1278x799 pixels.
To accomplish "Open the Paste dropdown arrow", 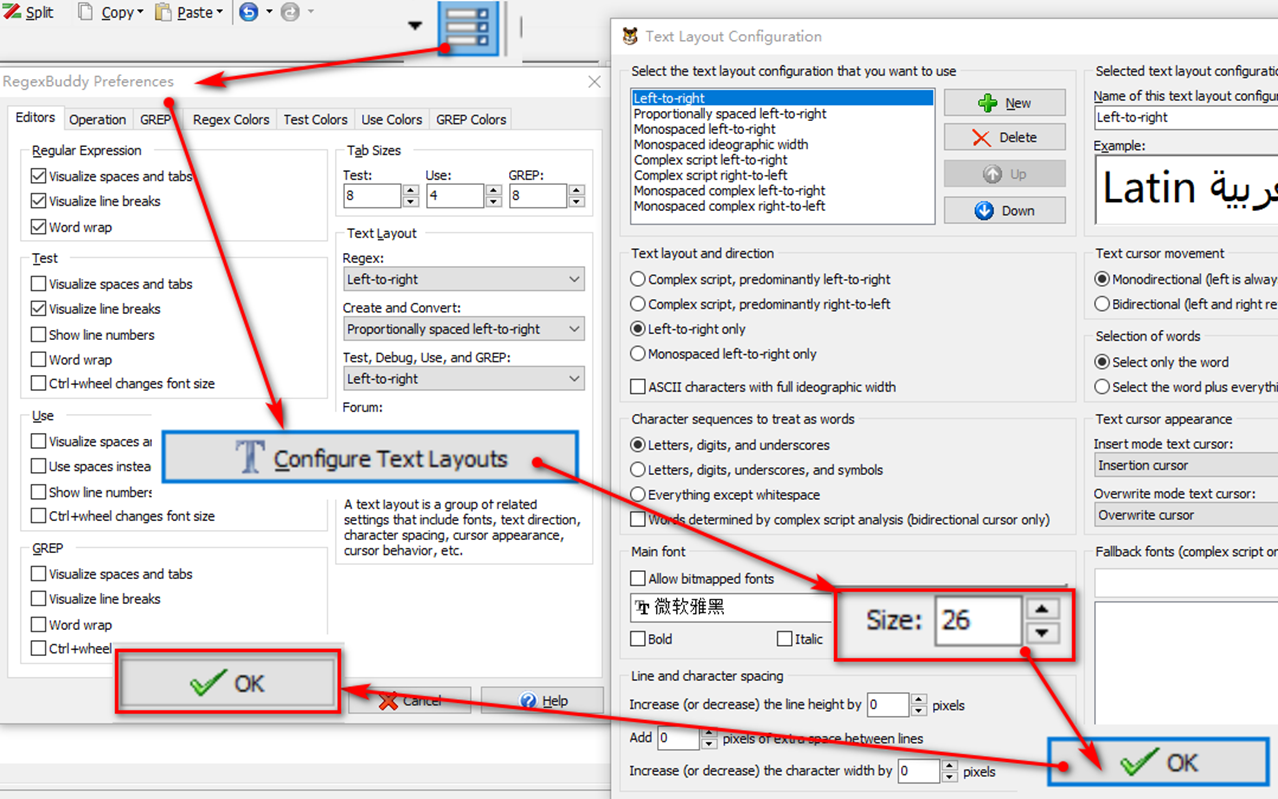I will click(x=219, y=13).
